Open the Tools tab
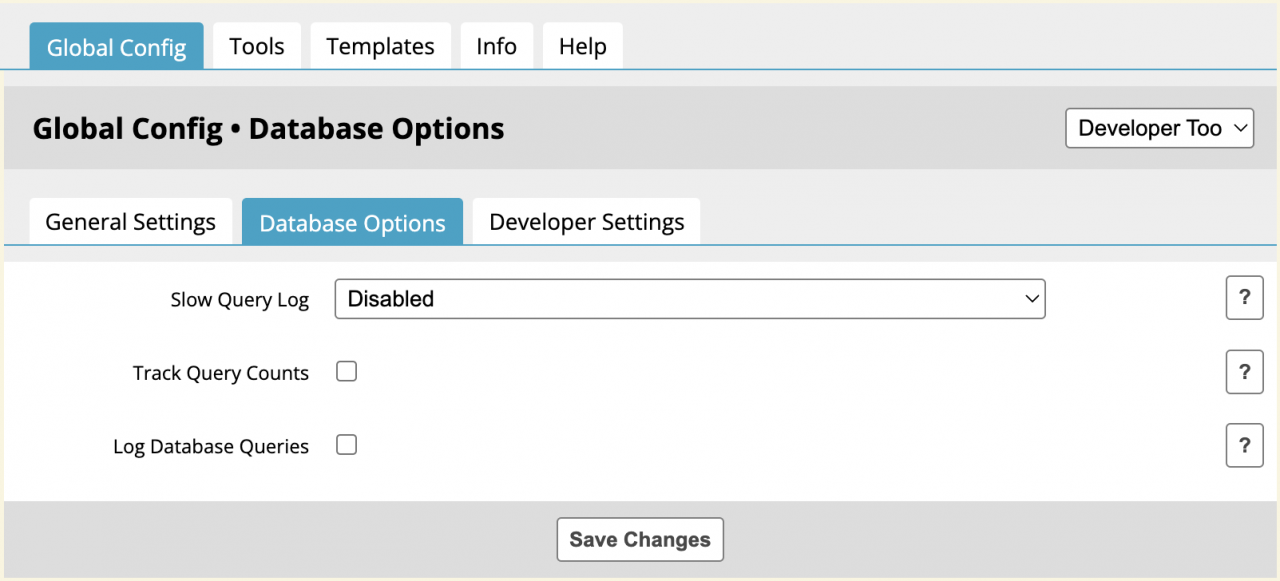The height and width of the screenshot is (581, 1280). (257, 47)
